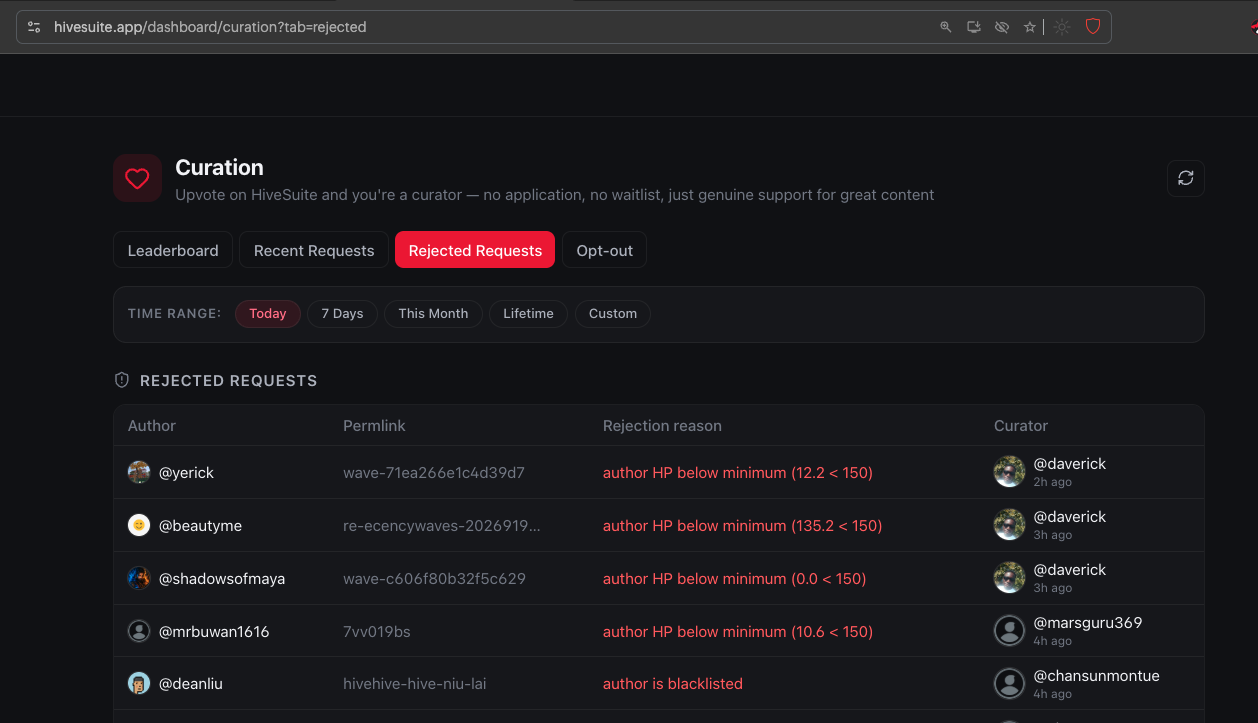
Task: Click the permlink 7vv019bs
Action: click(377, 631)
